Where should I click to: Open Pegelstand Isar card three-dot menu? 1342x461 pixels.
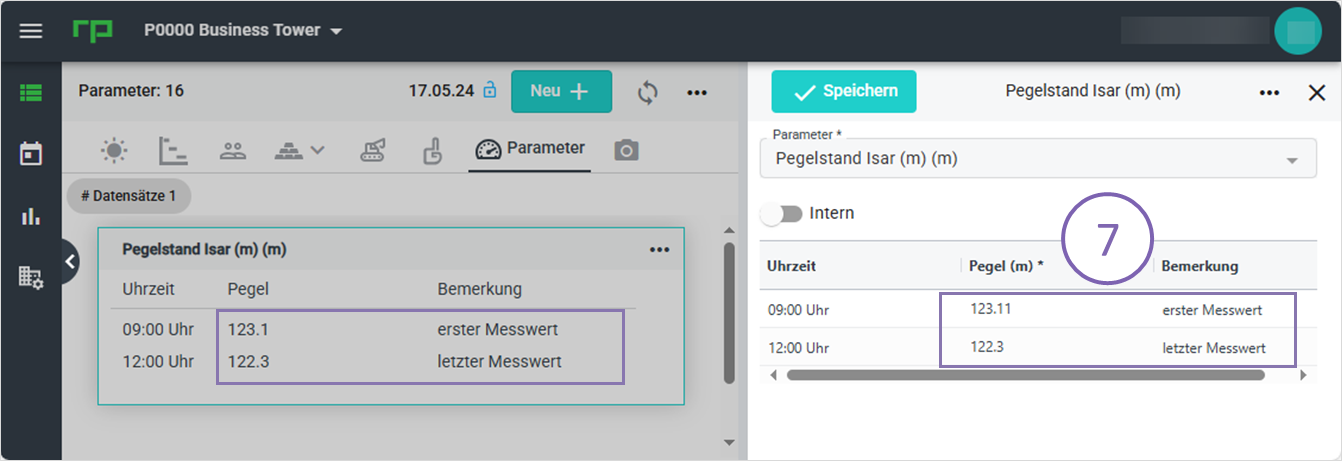pos(659,250)
